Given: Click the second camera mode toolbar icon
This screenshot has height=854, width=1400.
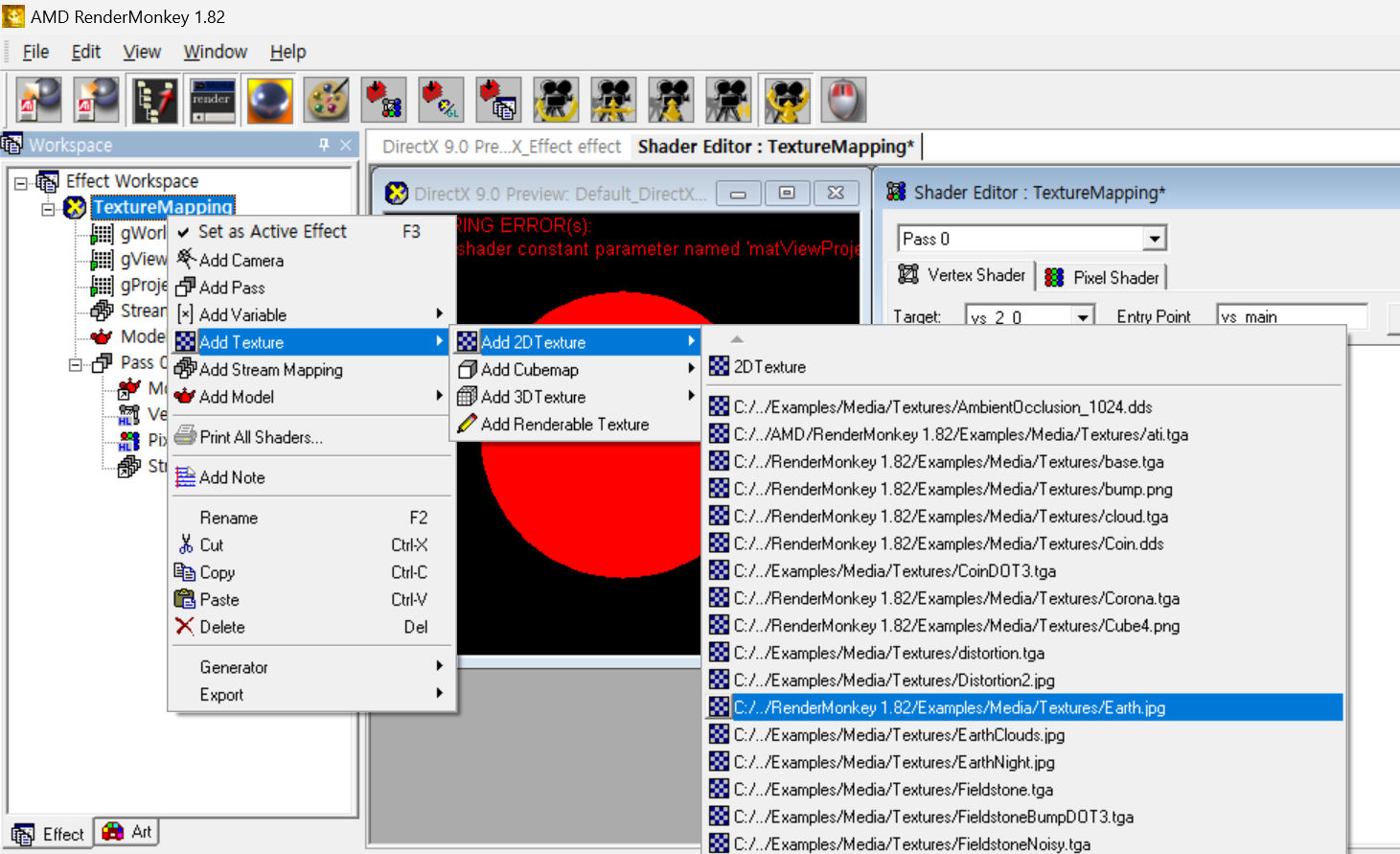Looking at the screenshot, I should point(614,101).
